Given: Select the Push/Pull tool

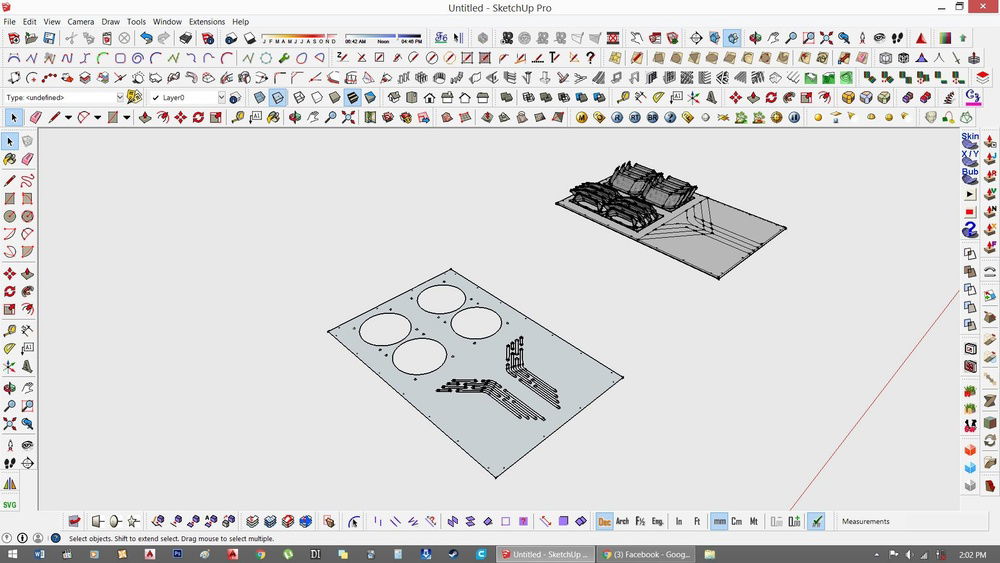Looking at the screenshot, I should 145,118.
